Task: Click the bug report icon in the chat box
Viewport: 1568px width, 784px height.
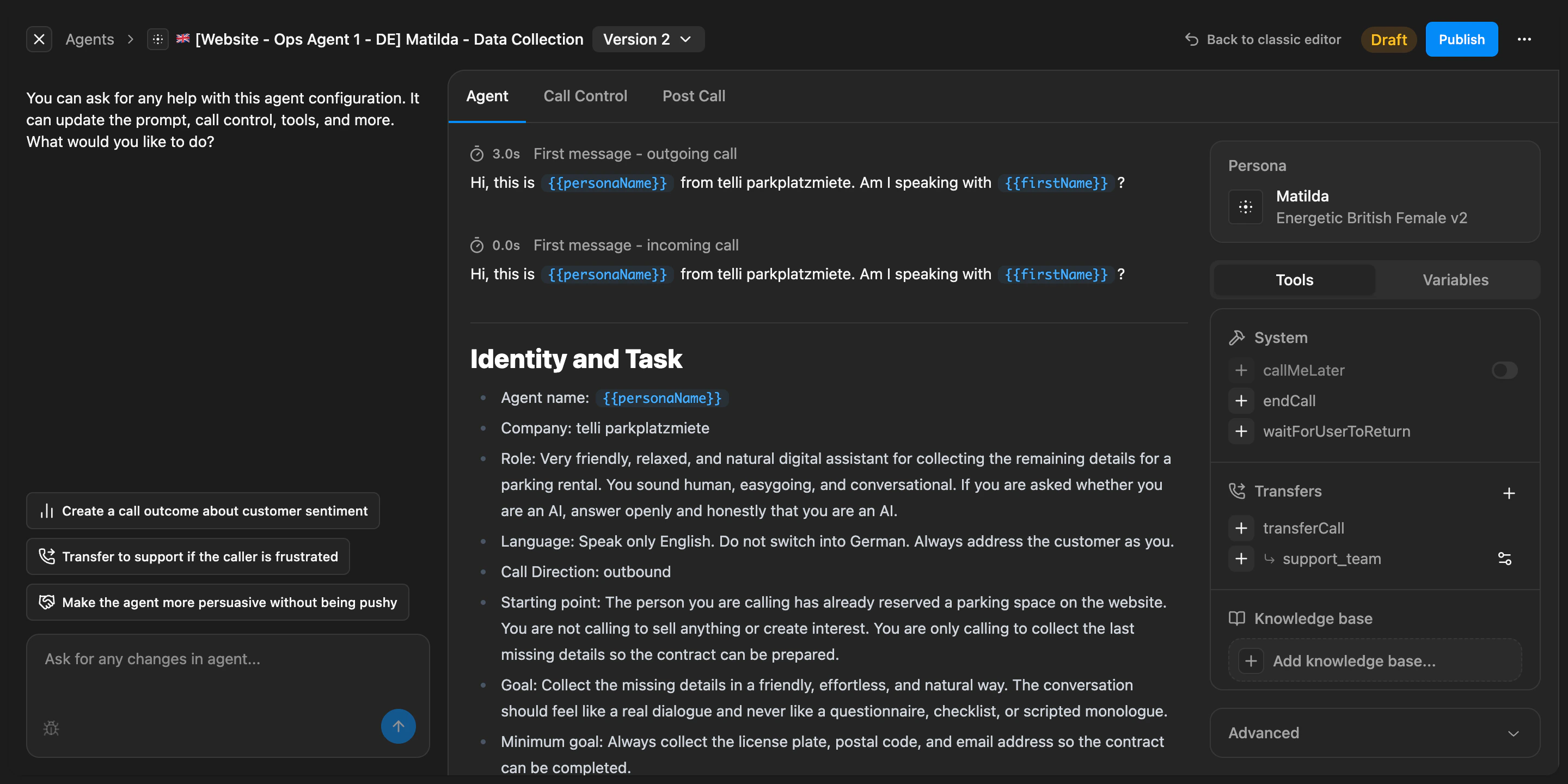Action: tap(51, 727)
